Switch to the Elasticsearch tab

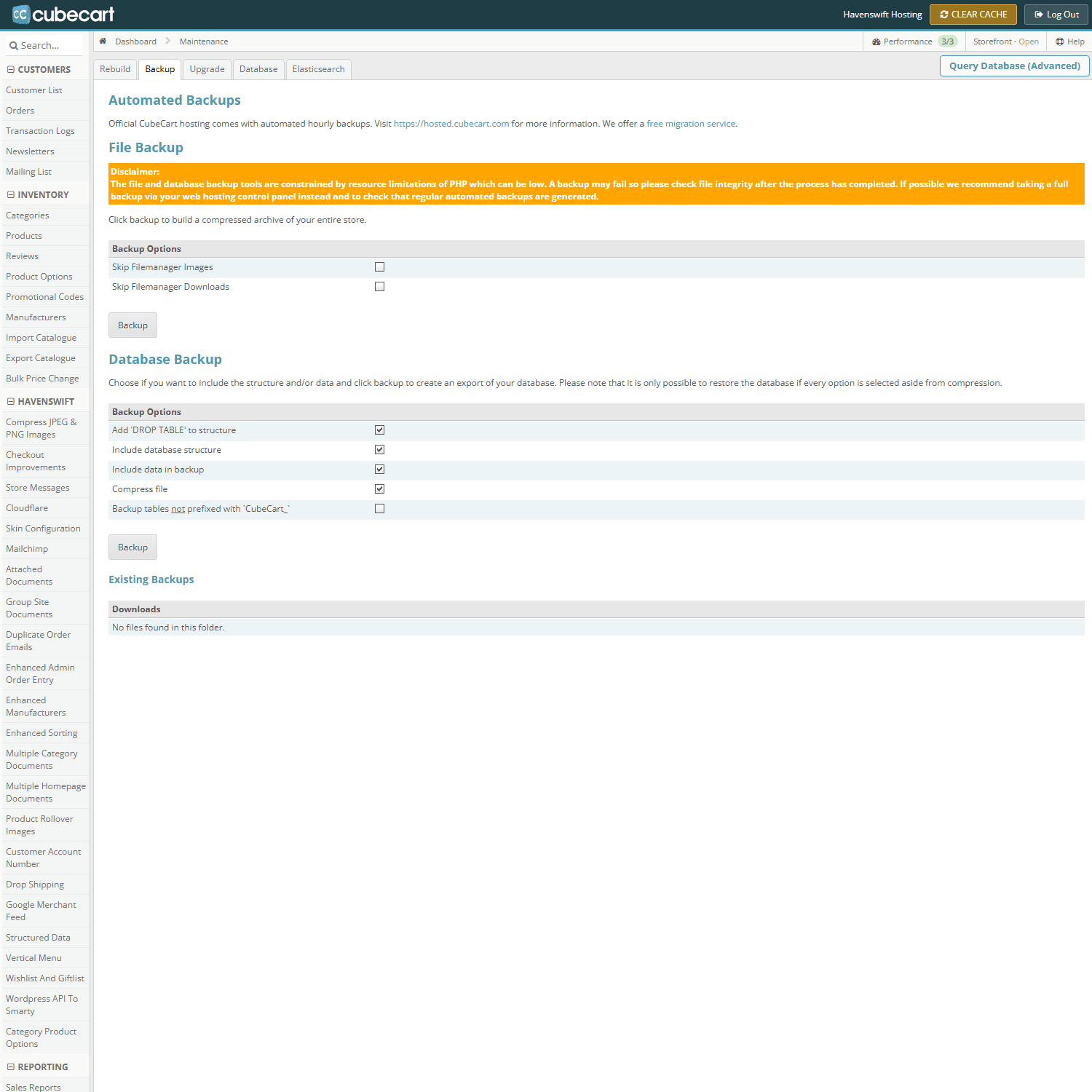pos(318,69)
